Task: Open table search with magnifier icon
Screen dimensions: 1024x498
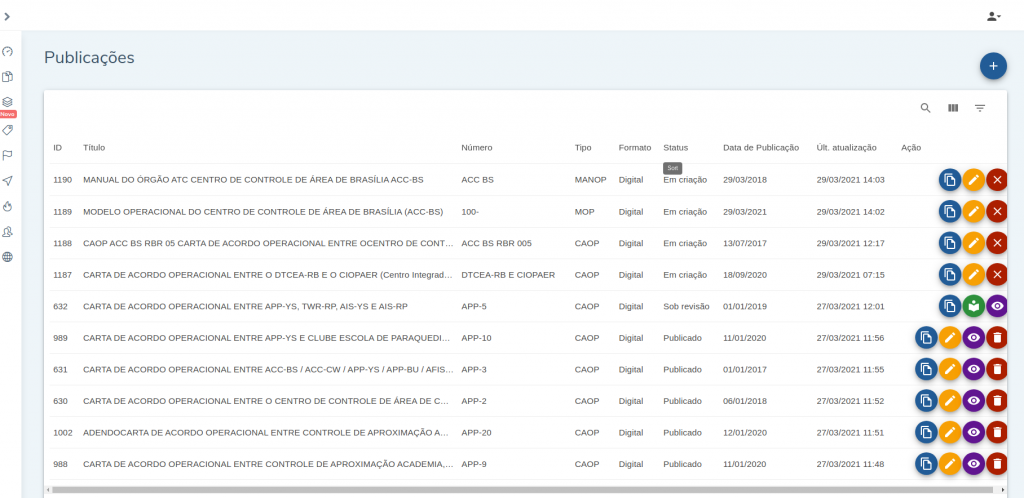Action: (925, 108)
